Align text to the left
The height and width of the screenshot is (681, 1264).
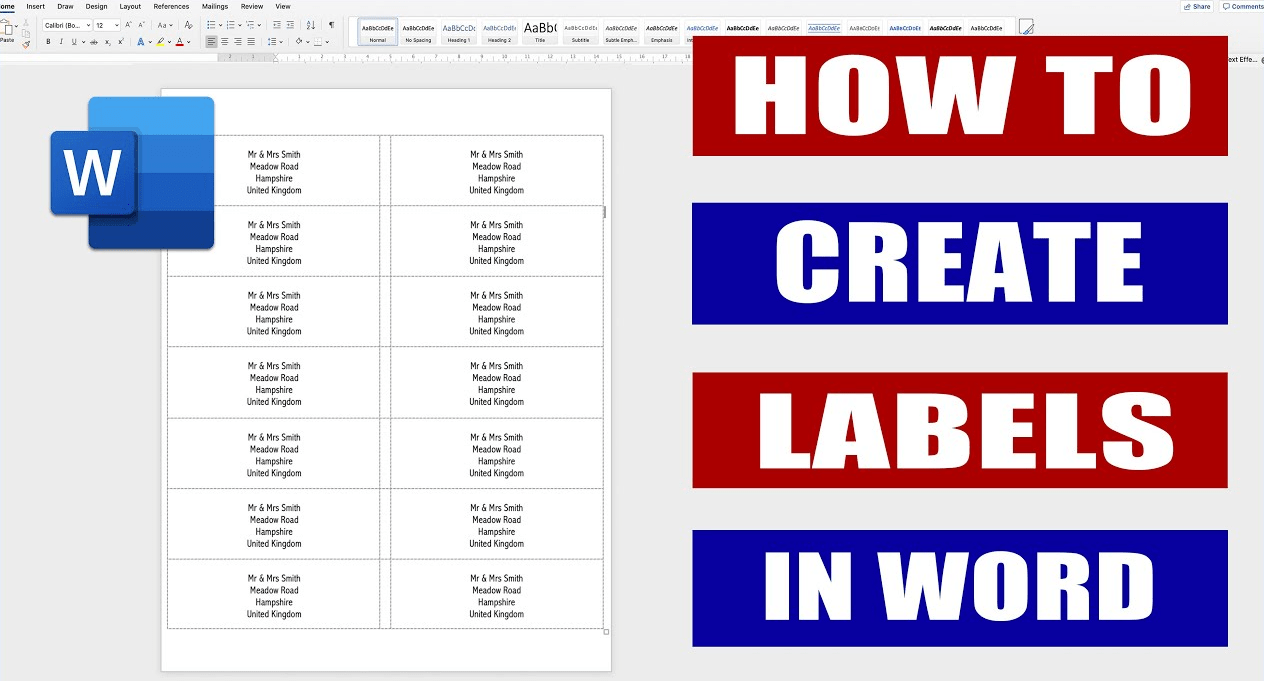[x=211, y=42]
